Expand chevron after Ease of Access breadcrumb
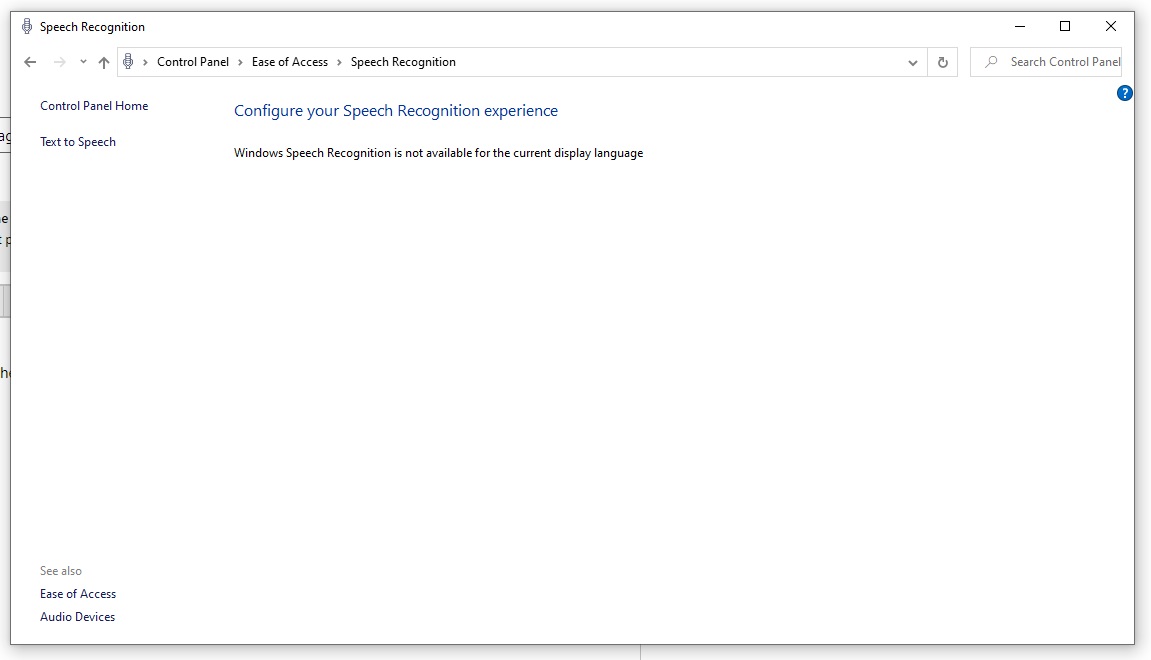The height and width of the screenshot is (660, 1151). [x=339, y=62]
